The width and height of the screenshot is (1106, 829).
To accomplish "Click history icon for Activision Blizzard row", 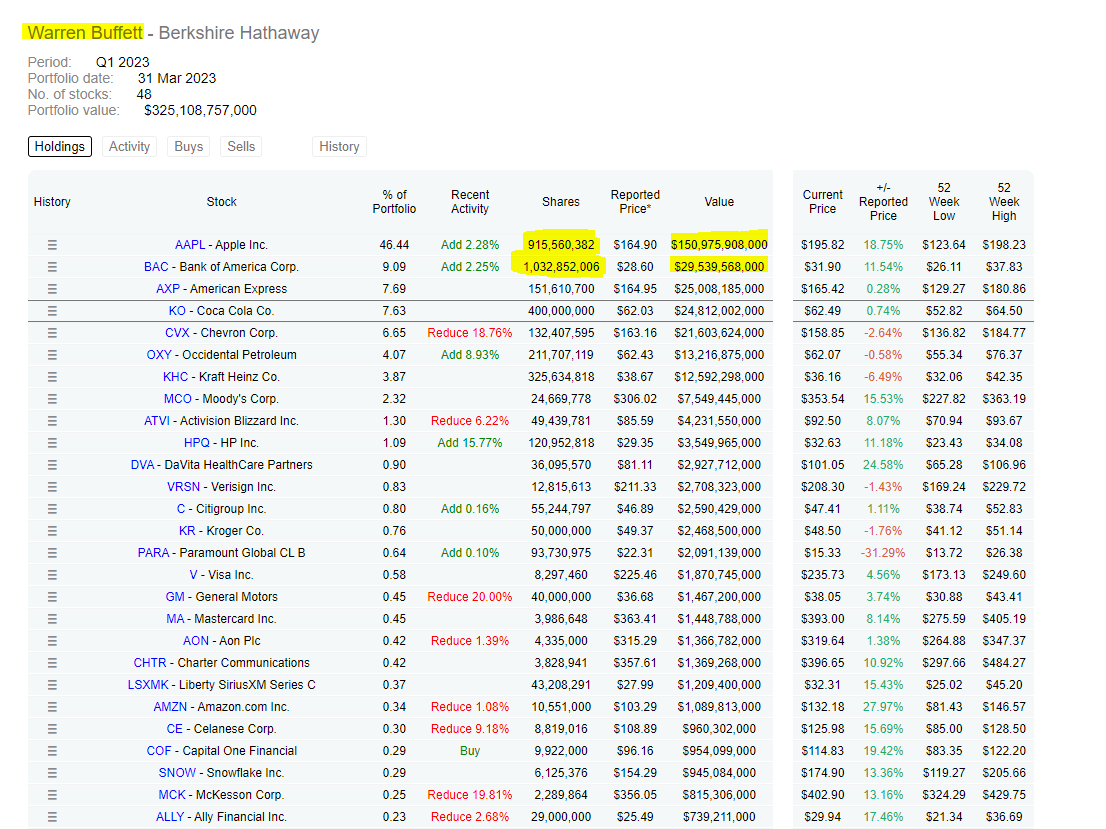I will (52, 420).
